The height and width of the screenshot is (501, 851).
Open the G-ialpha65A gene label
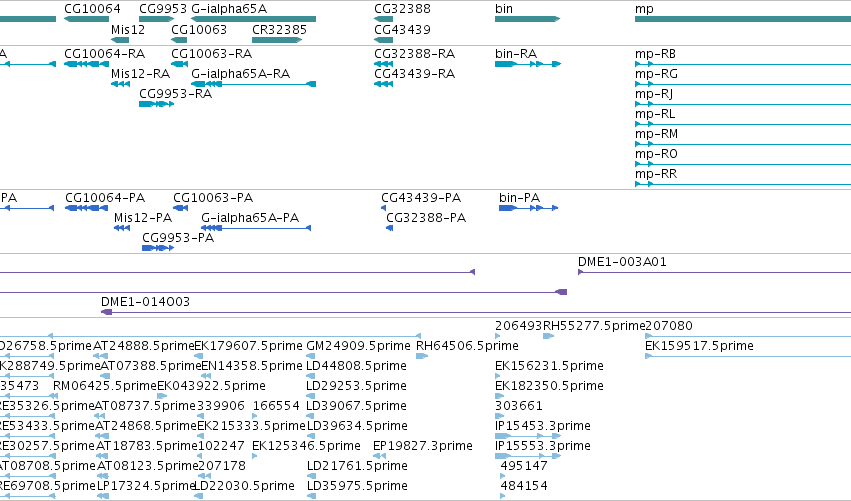[229, 9]
